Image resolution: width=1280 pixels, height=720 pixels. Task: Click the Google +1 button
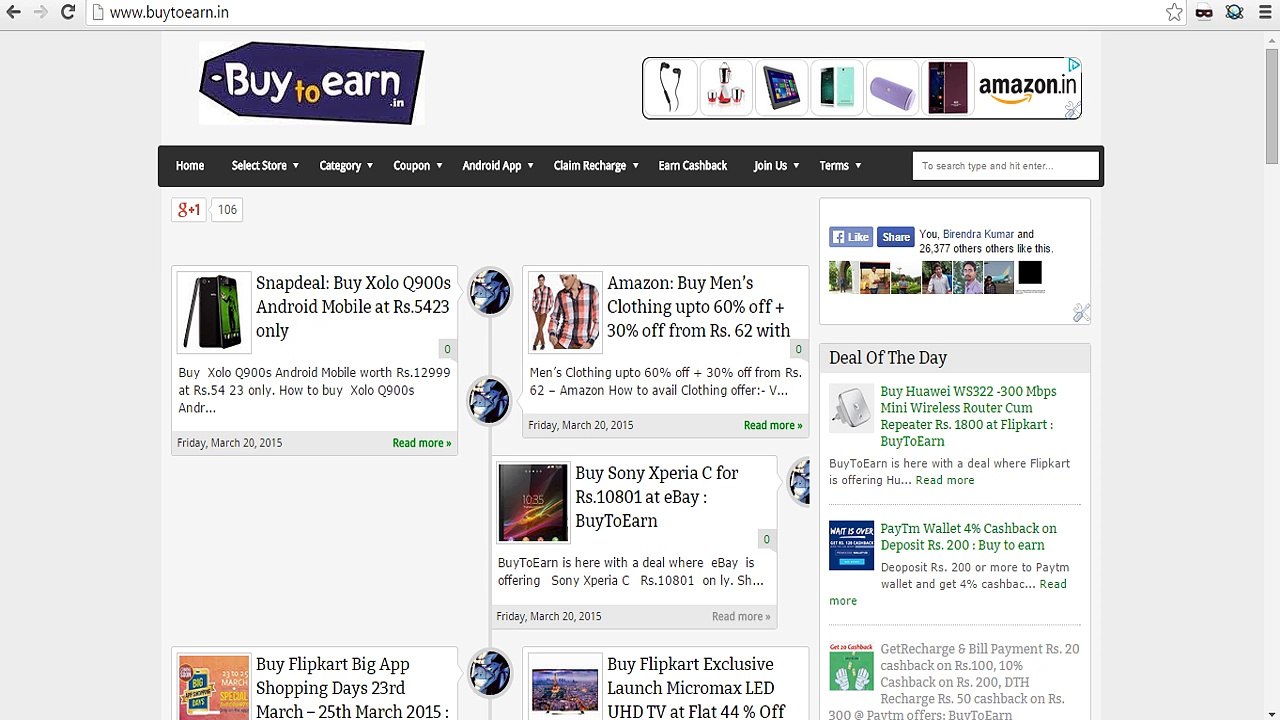189,209
